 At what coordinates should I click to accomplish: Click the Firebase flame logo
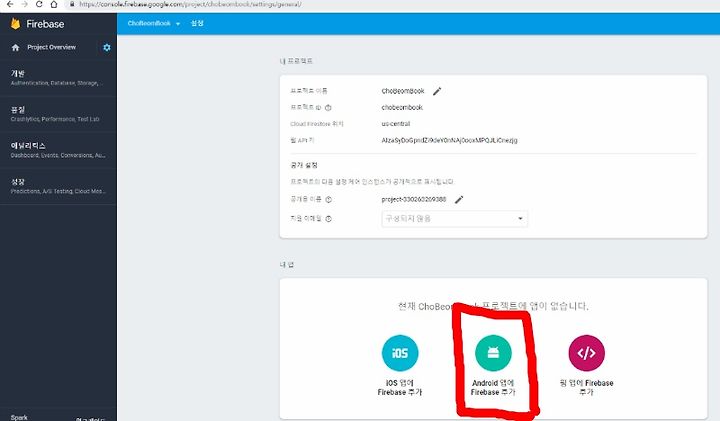click(x=15, y=24)
